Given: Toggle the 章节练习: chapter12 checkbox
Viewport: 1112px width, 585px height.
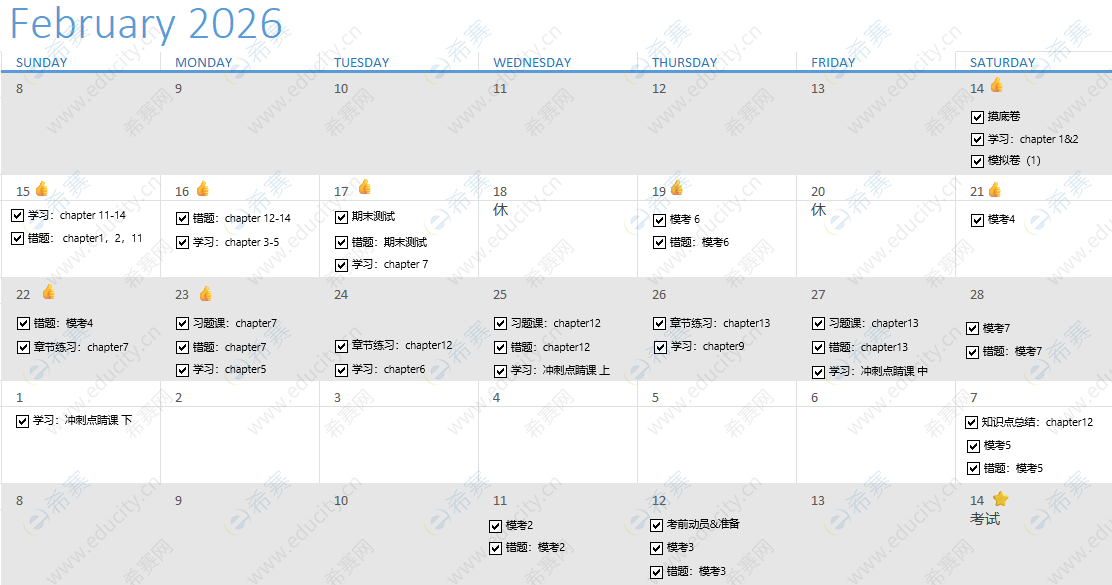Looking at the screenshot, I should pos(341,346).
